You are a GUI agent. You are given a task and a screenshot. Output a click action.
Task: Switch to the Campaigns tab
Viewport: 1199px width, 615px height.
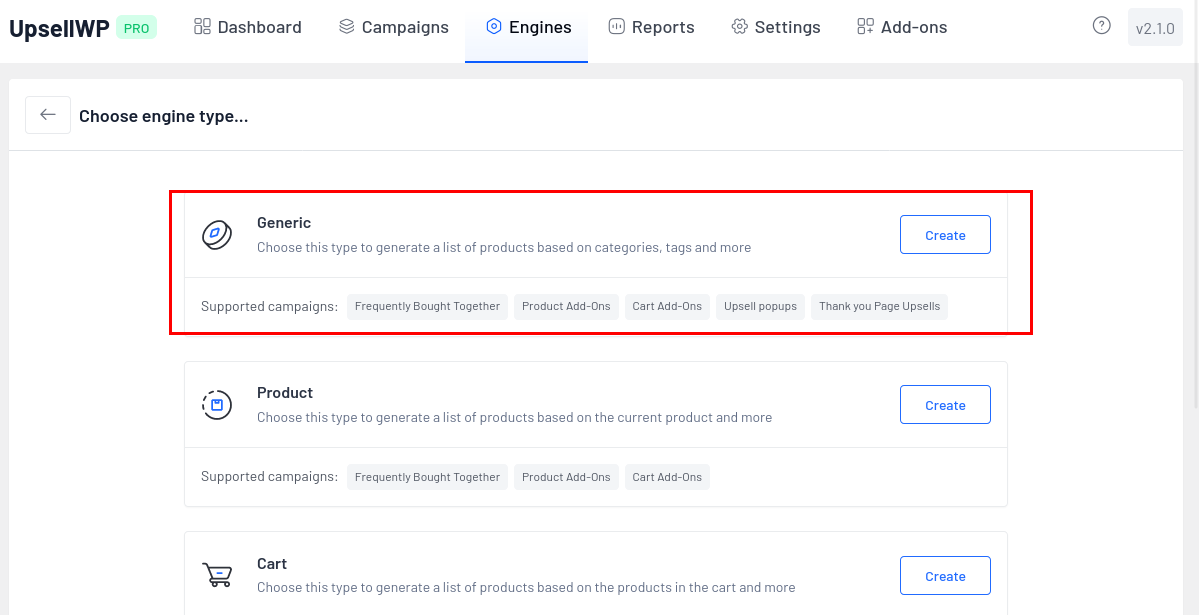(x=393, y=27)
